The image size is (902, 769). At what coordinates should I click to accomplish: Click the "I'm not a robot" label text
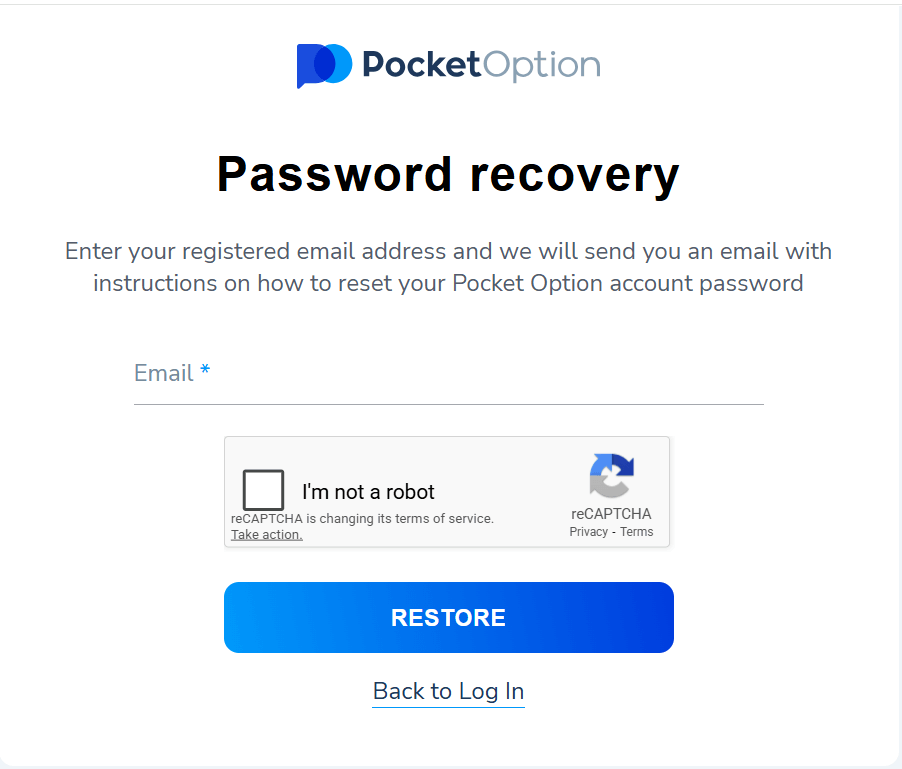click(368, 492)
